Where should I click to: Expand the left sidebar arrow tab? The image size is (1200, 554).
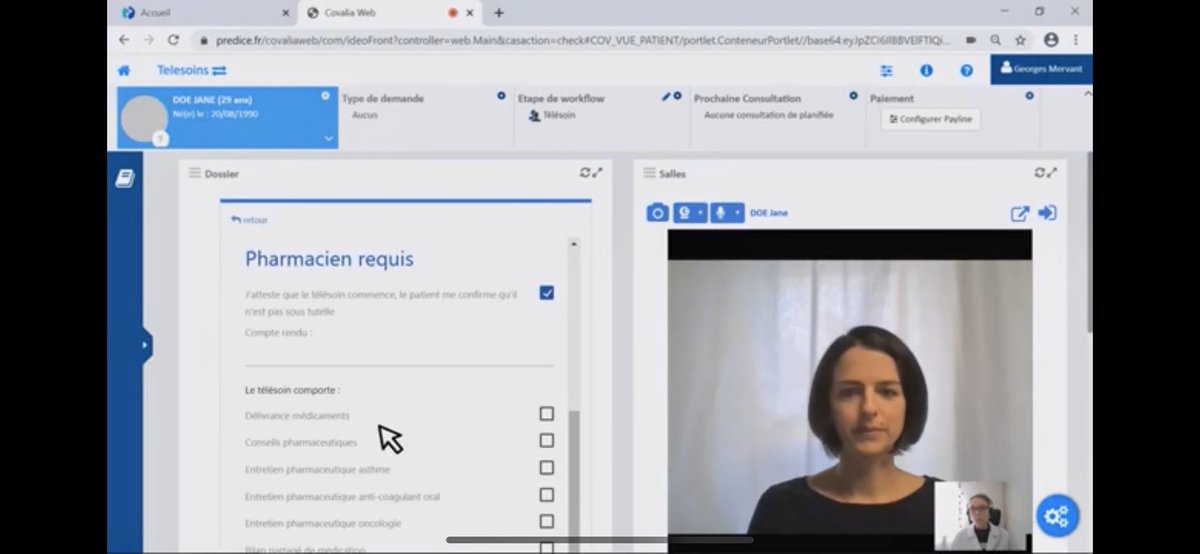tap(146, 345)
